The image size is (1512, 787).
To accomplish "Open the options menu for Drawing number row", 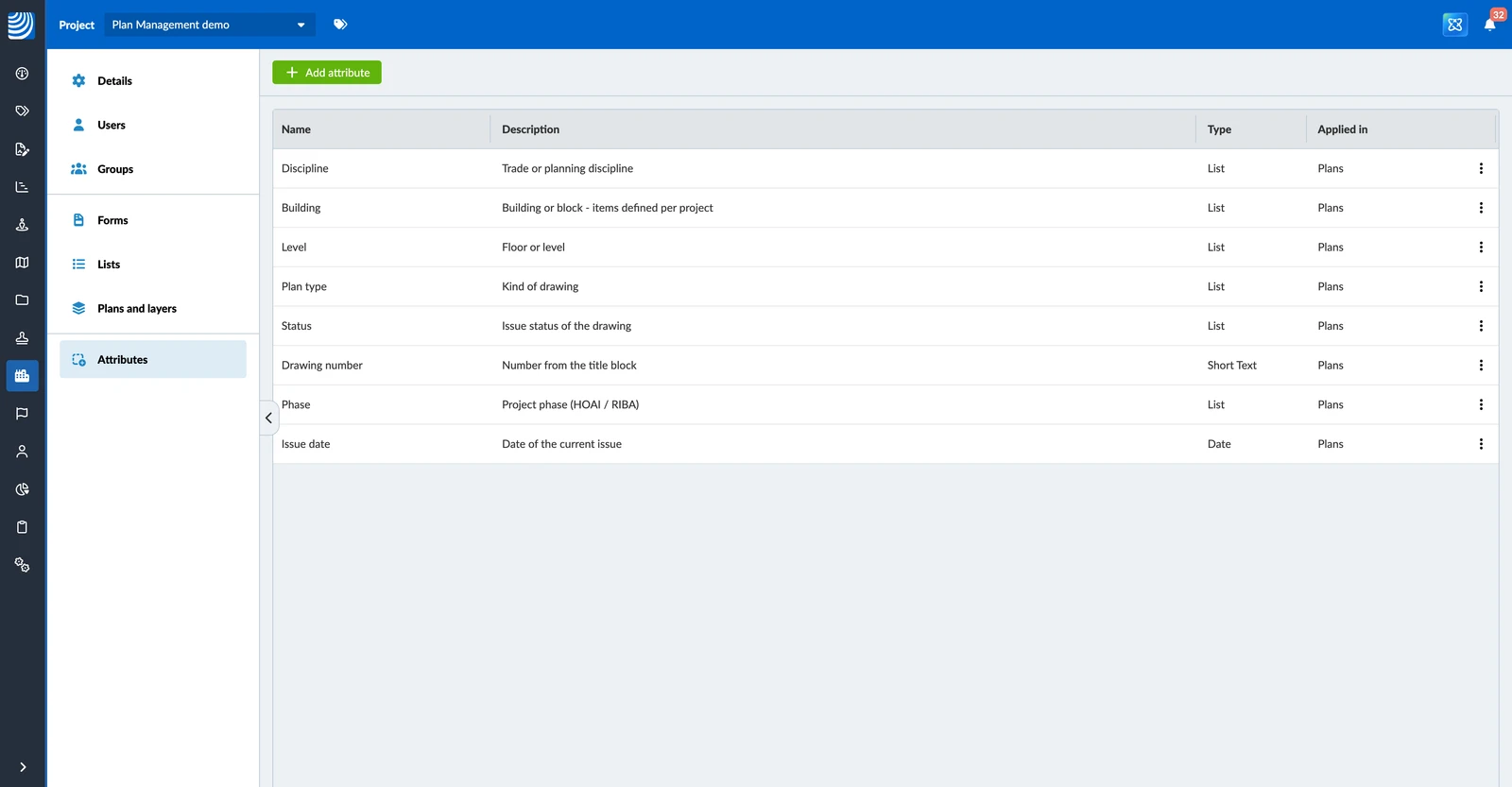I will click(x=1481, y=366).
